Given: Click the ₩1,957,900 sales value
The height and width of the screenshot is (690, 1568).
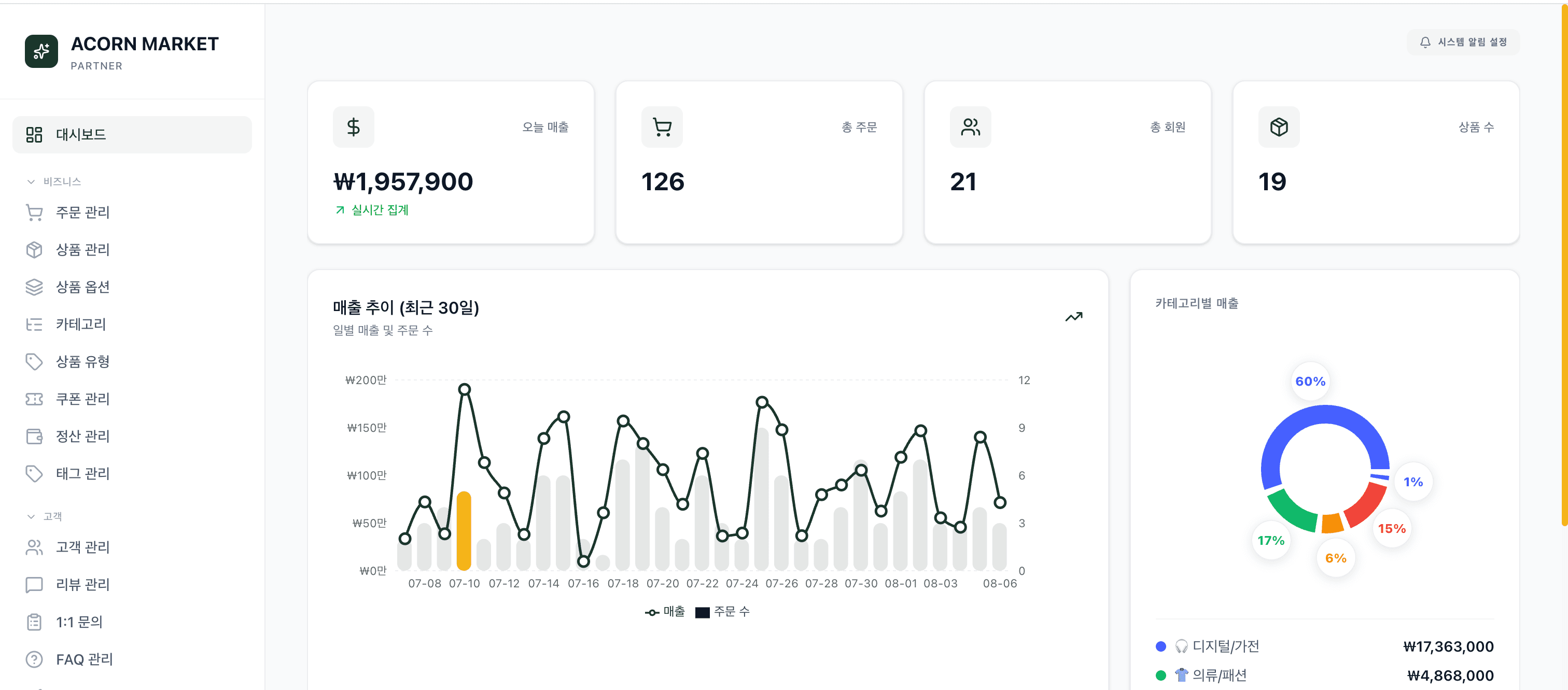Looking at the screenshot, I should (x=403, y=181).
